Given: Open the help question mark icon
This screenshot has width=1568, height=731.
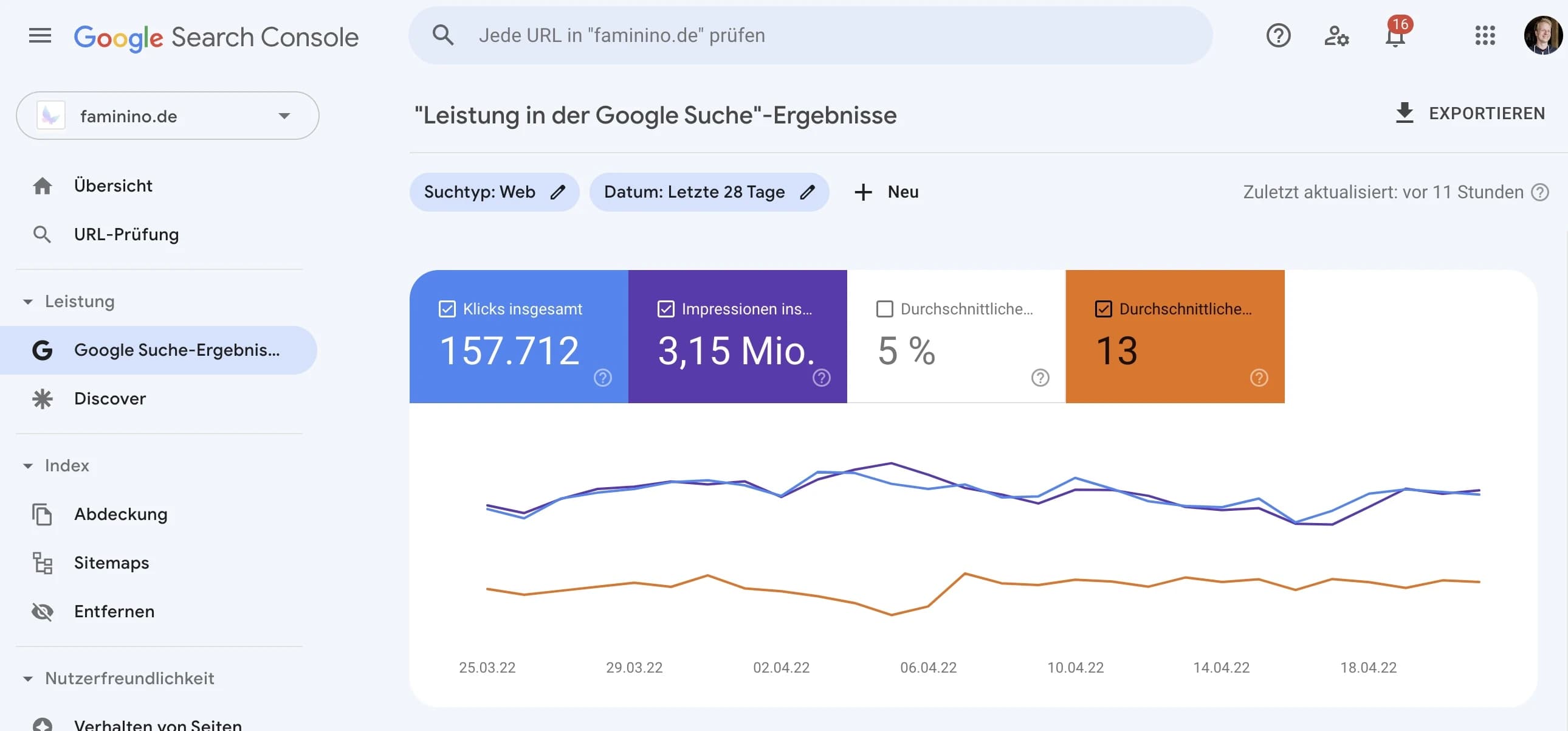Looking at the screenshot, I should [1278, 36].
